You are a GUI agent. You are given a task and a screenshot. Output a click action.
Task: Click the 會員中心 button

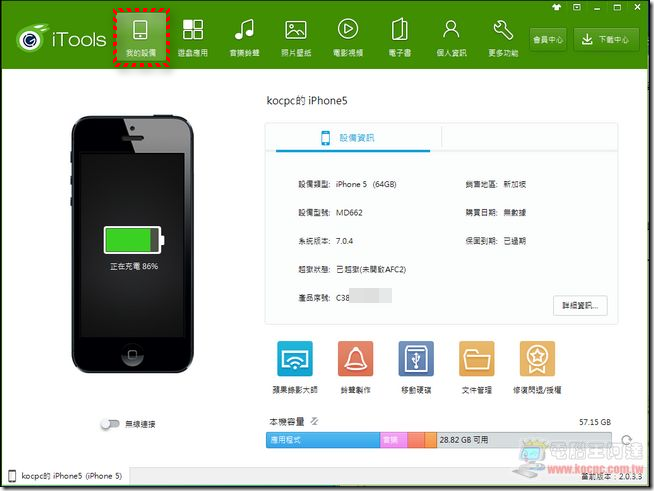pos(548,40)
